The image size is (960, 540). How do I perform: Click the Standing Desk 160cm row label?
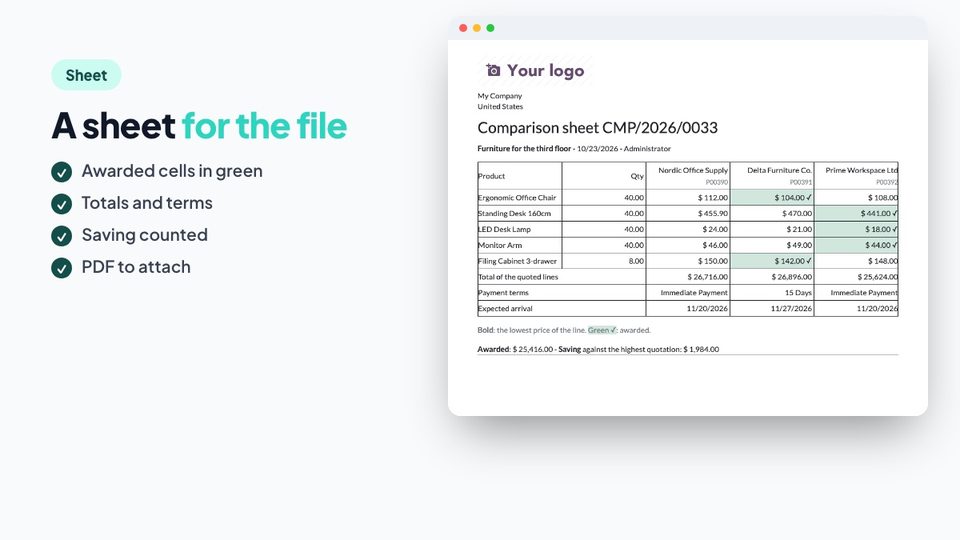(514, 213)
